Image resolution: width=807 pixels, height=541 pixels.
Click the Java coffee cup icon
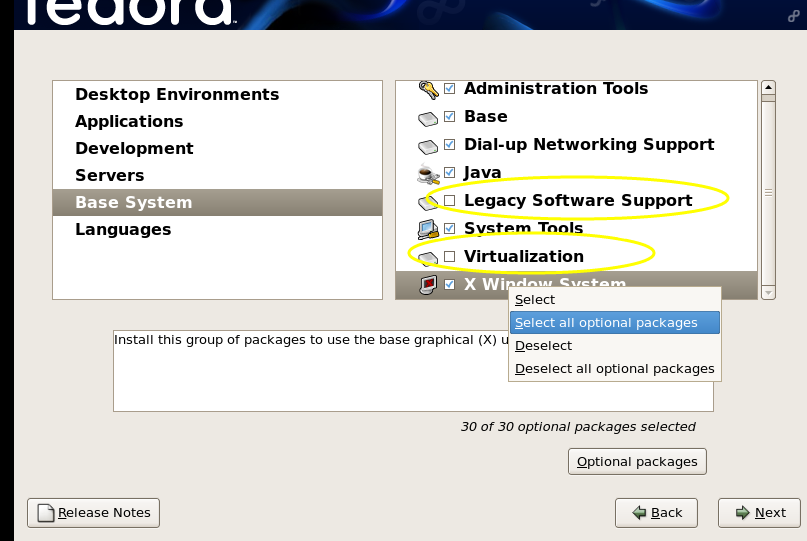[428, 174]
